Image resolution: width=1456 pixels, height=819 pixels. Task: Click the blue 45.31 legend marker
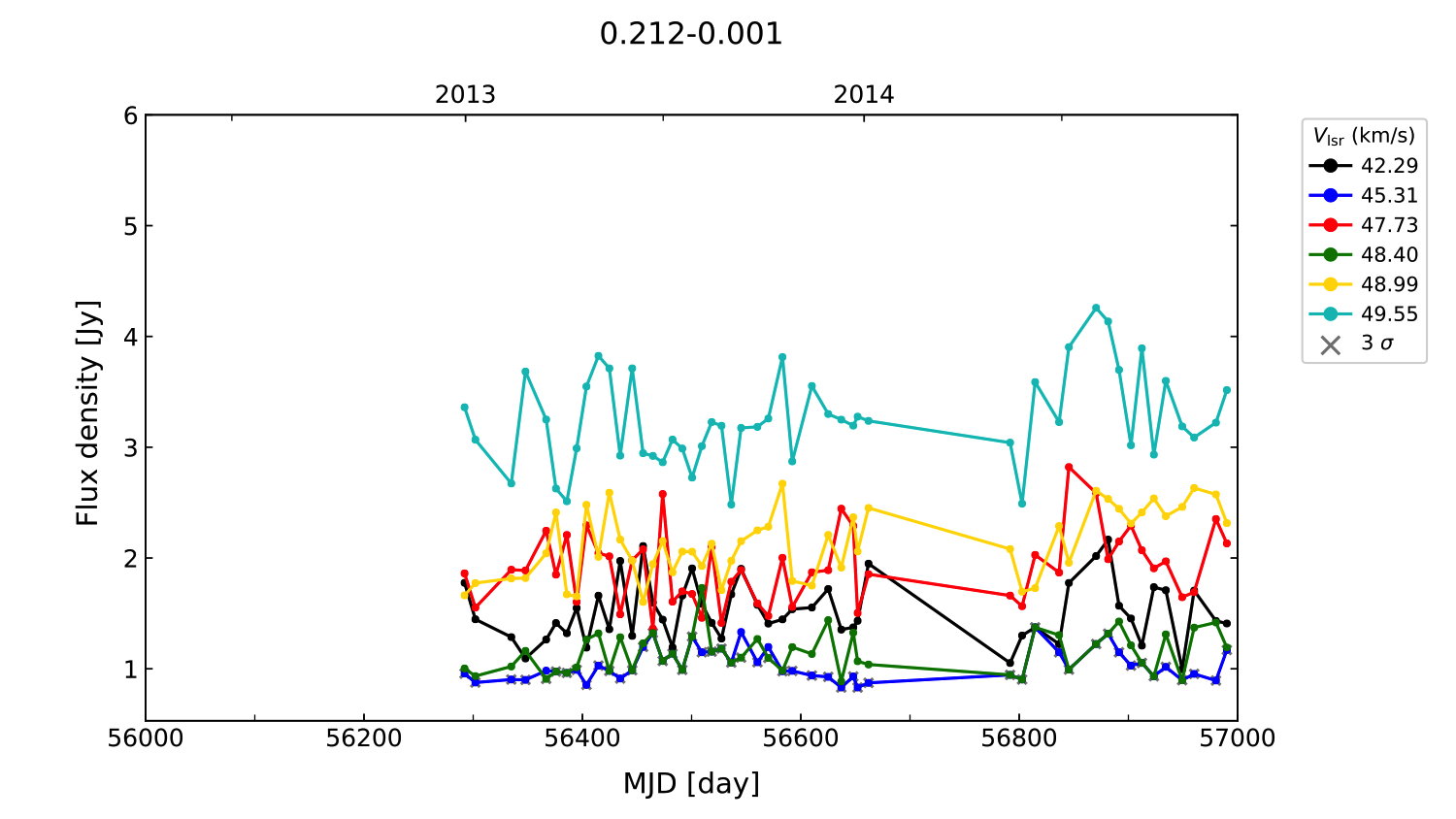1331,196
